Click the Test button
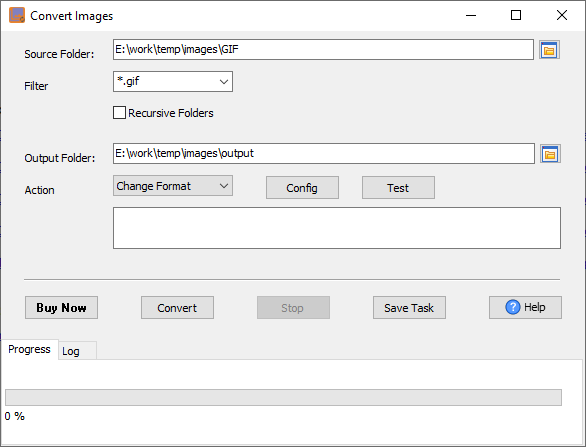Viewport: 586px width, 447px height. point(398,188)
